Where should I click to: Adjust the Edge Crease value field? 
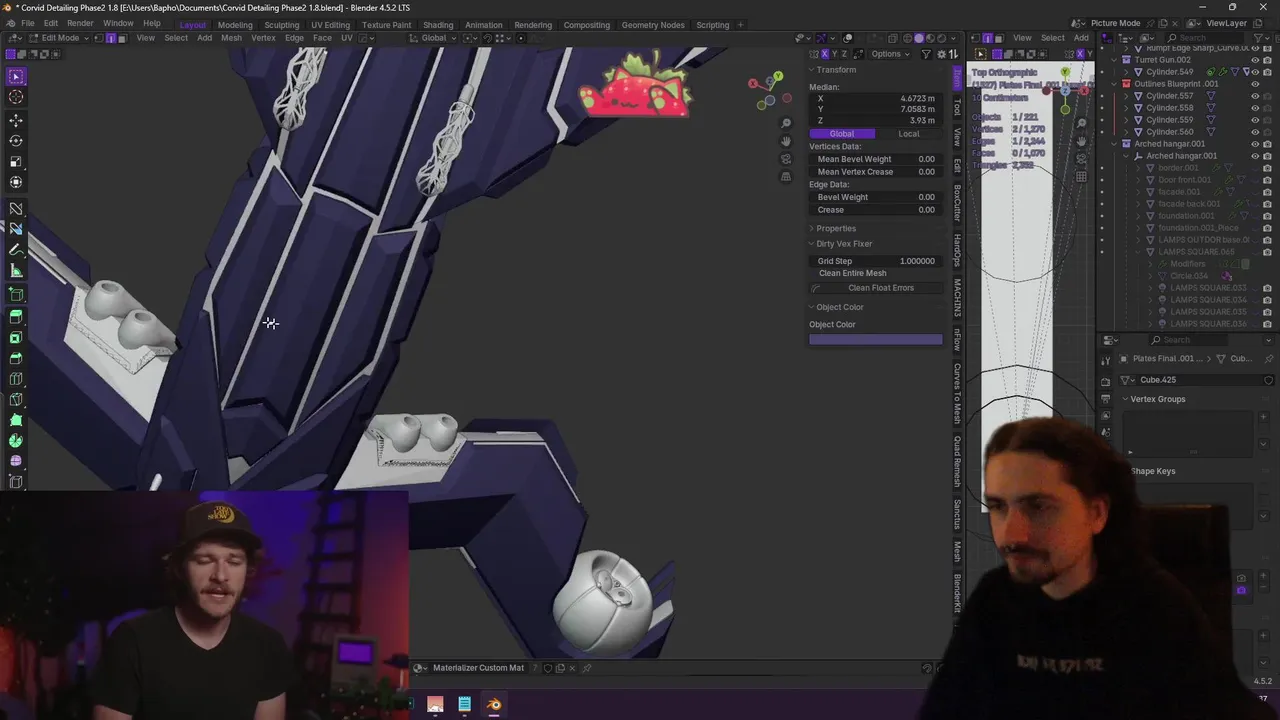pos(876,210)
